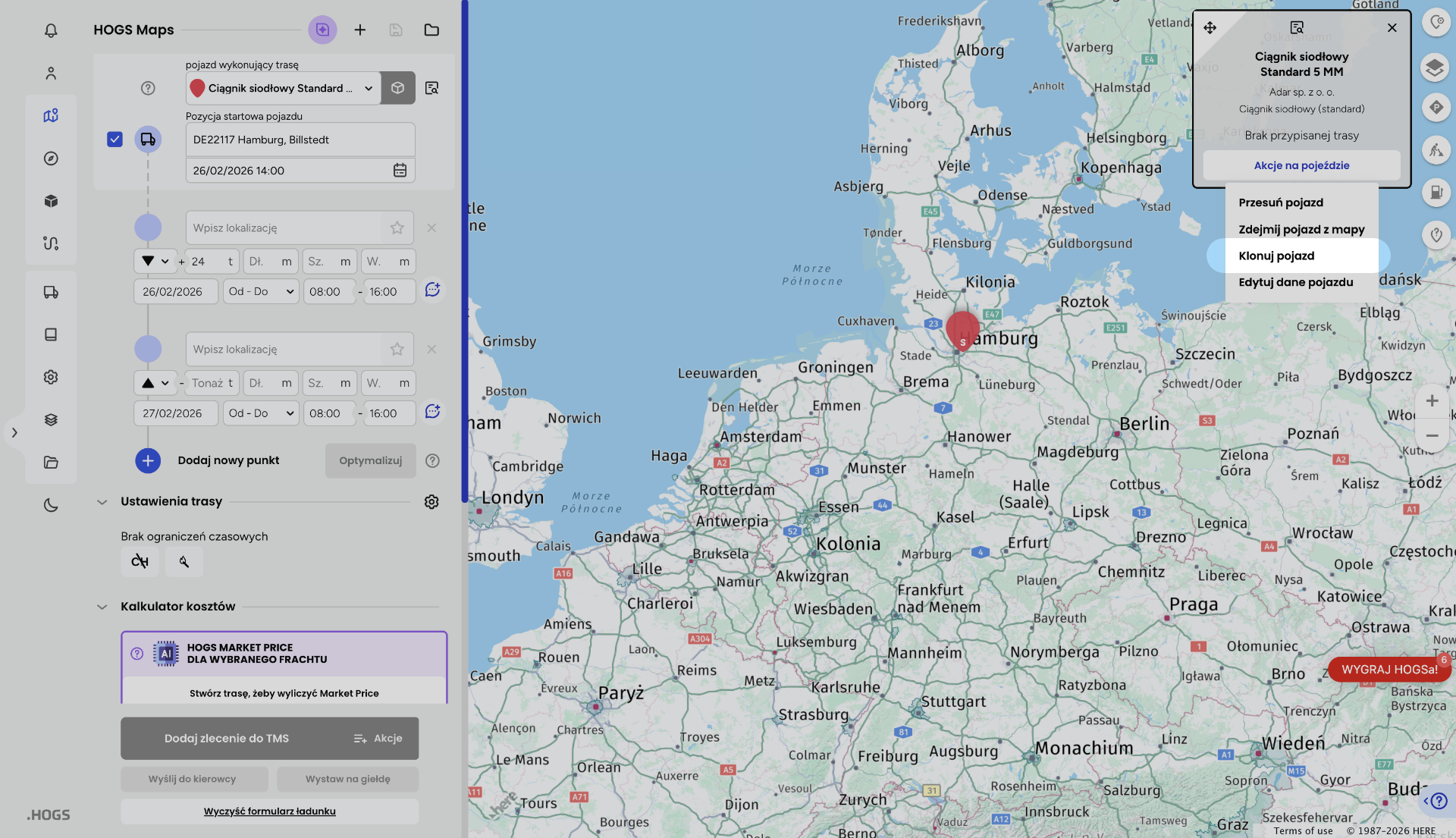This screenshot has width=1456, height=838.
Task: Click the moon dark mode icon
Action: coord(51,505)
